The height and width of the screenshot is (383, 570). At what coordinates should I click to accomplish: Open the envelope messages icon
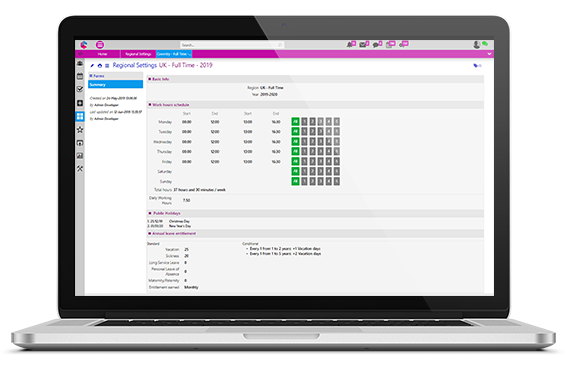364,44
